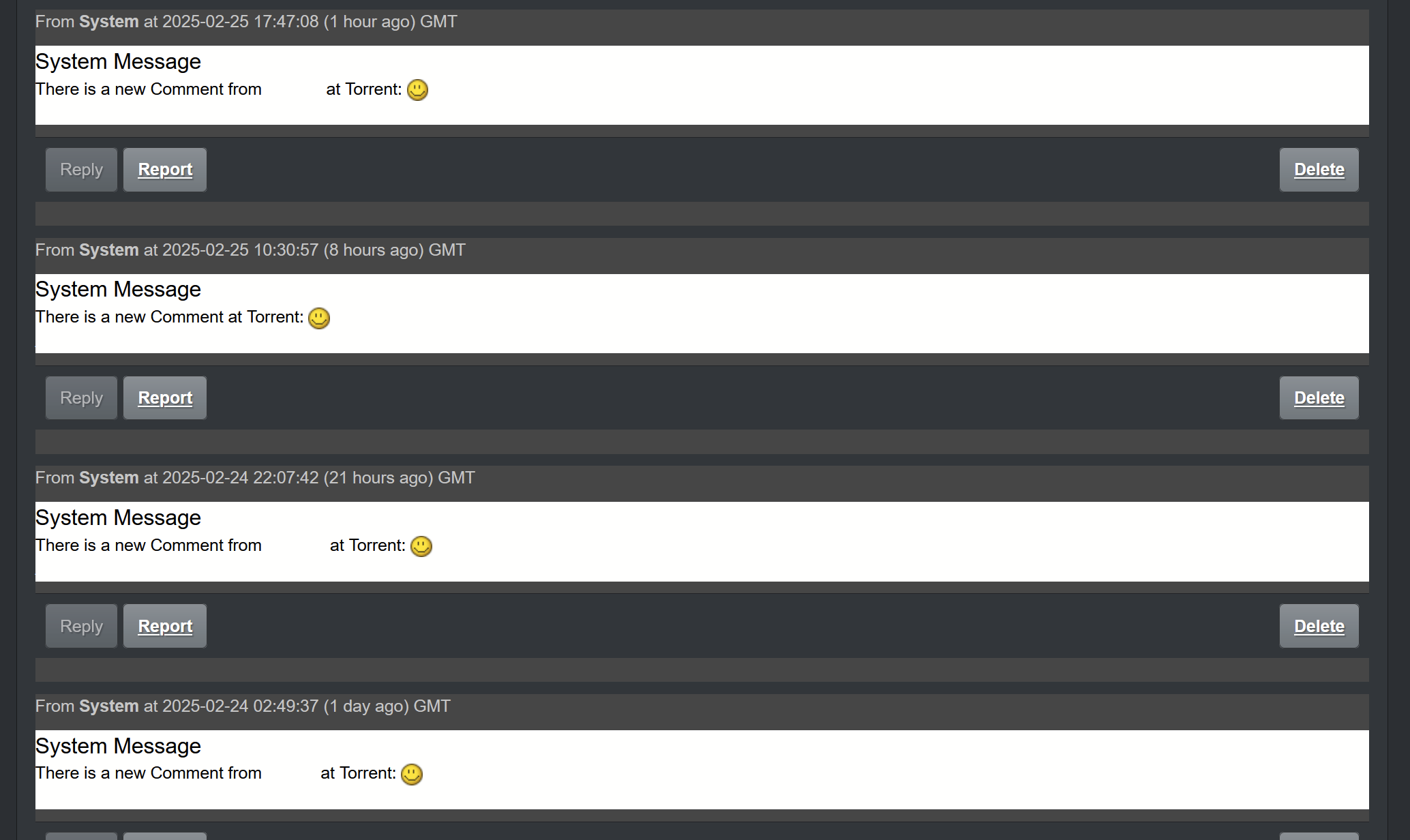Image resolution: width=1410 pixels, height=840 pixels.
Task: Report the message from 1 hour ago
Action: [x=165, y=170]
